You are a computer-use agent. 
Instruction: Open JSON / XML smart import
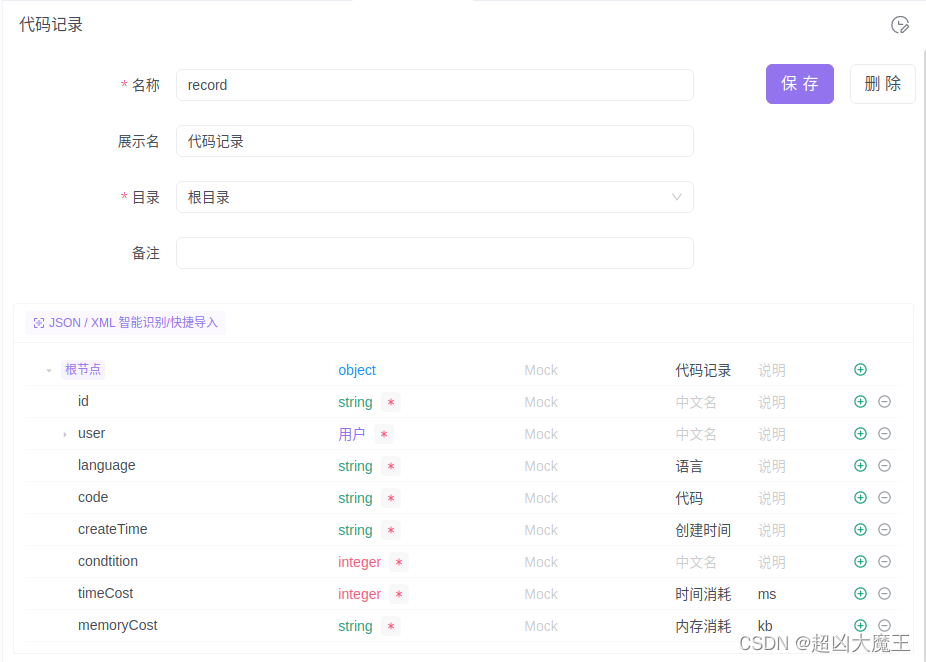(125, 322)
